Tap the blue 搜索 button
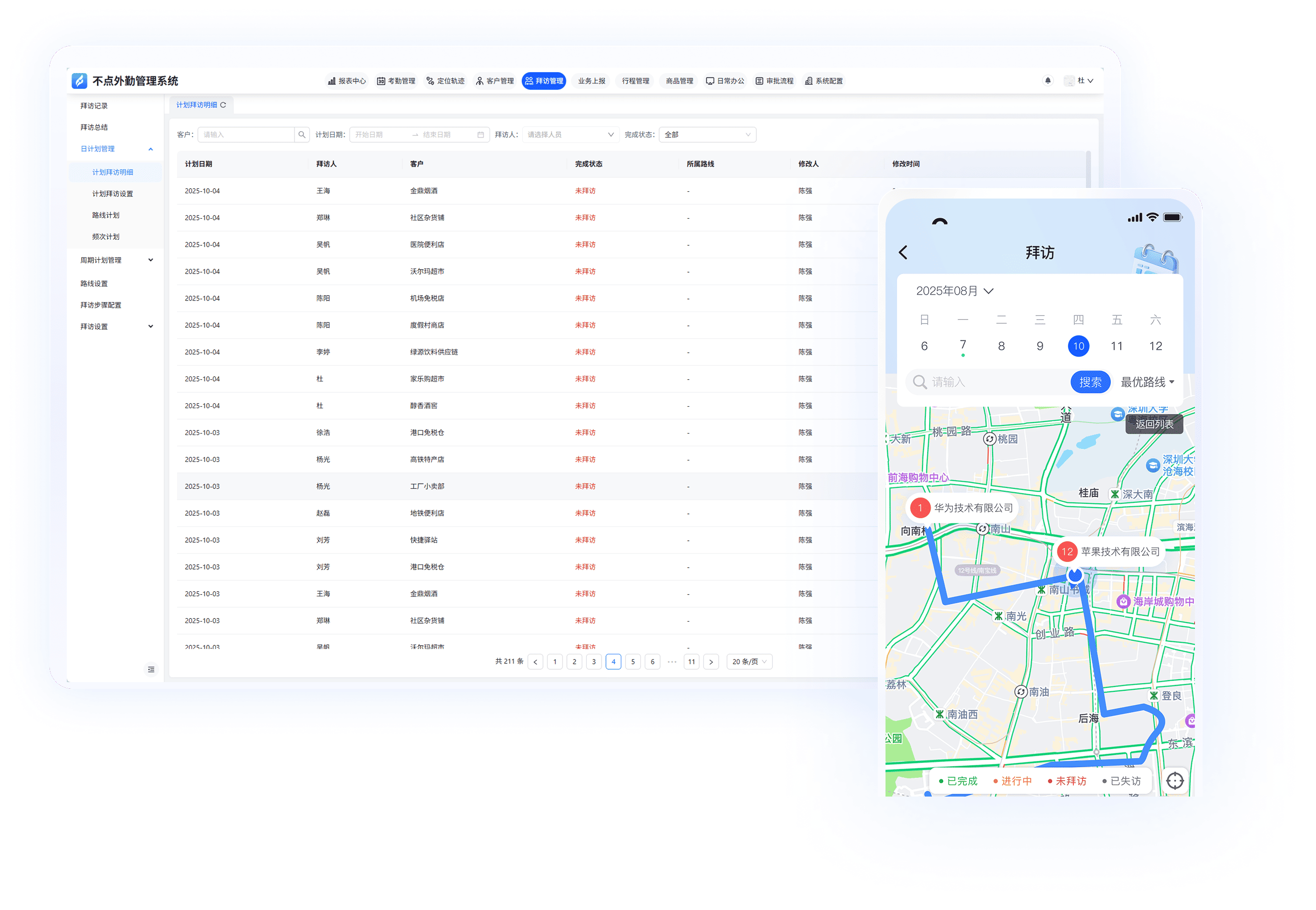Image resolution: width=1316 pixels, height=910 pixels. (x=1090, y=382)
